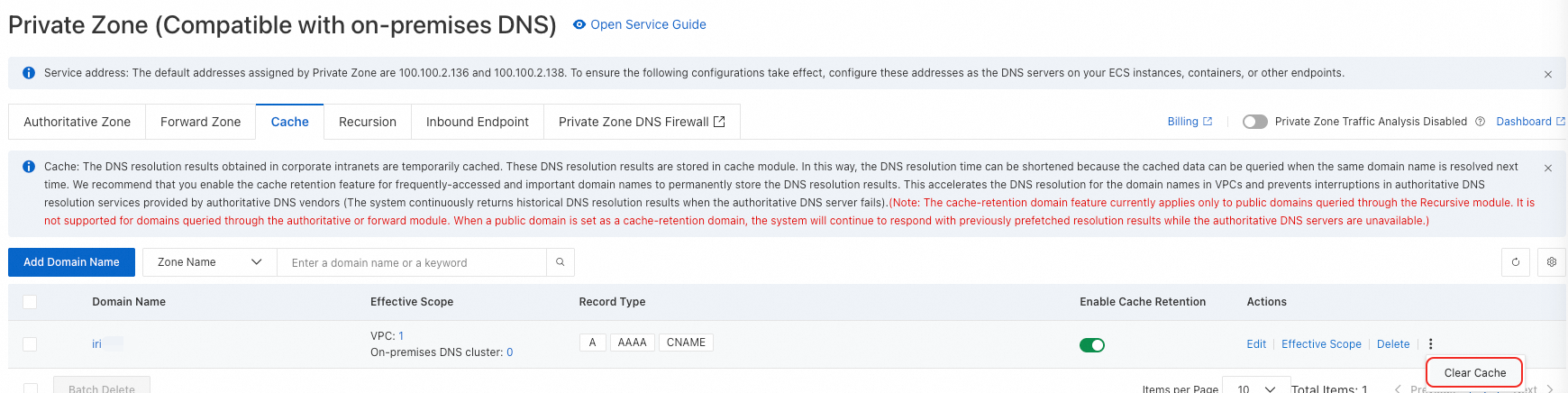This screenshot has height=393, width=1568.
Task: Disable the Enable Cache Retention switch
Action: tap(1092, 344)
